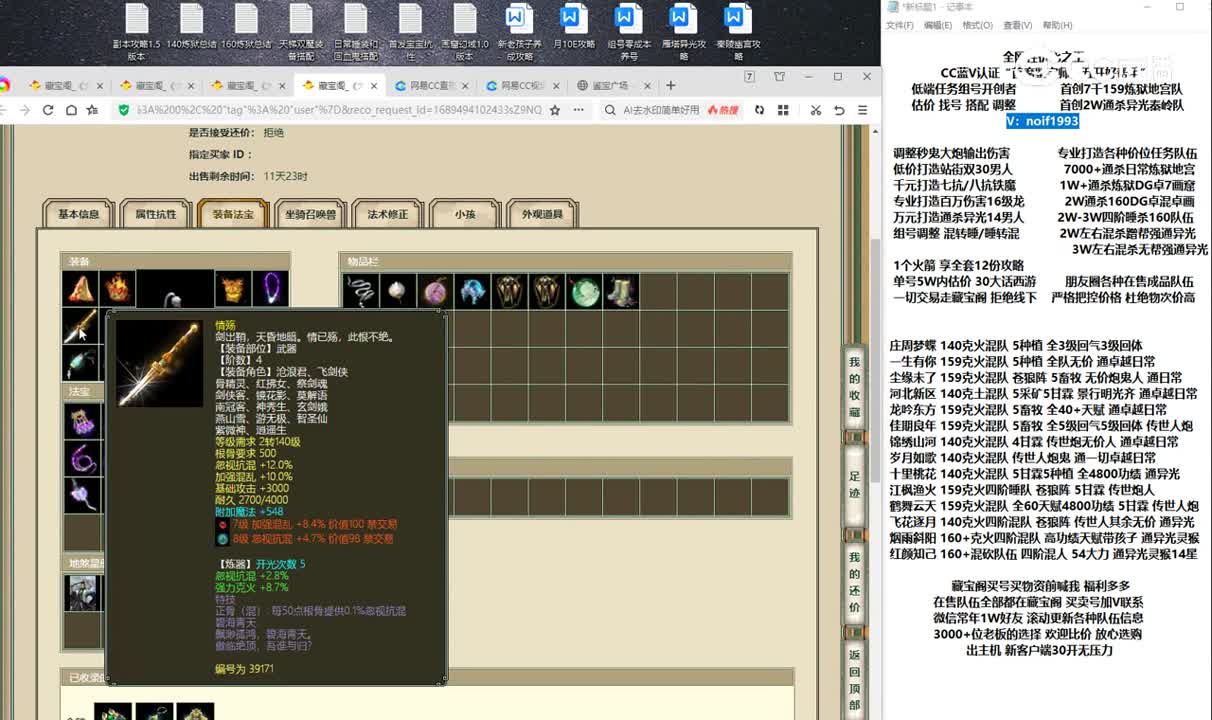Image resolution: width=1212 pixels, height=720 pixels.
Task: Click the browser address bar URL
Action: [x=337, y=110]
